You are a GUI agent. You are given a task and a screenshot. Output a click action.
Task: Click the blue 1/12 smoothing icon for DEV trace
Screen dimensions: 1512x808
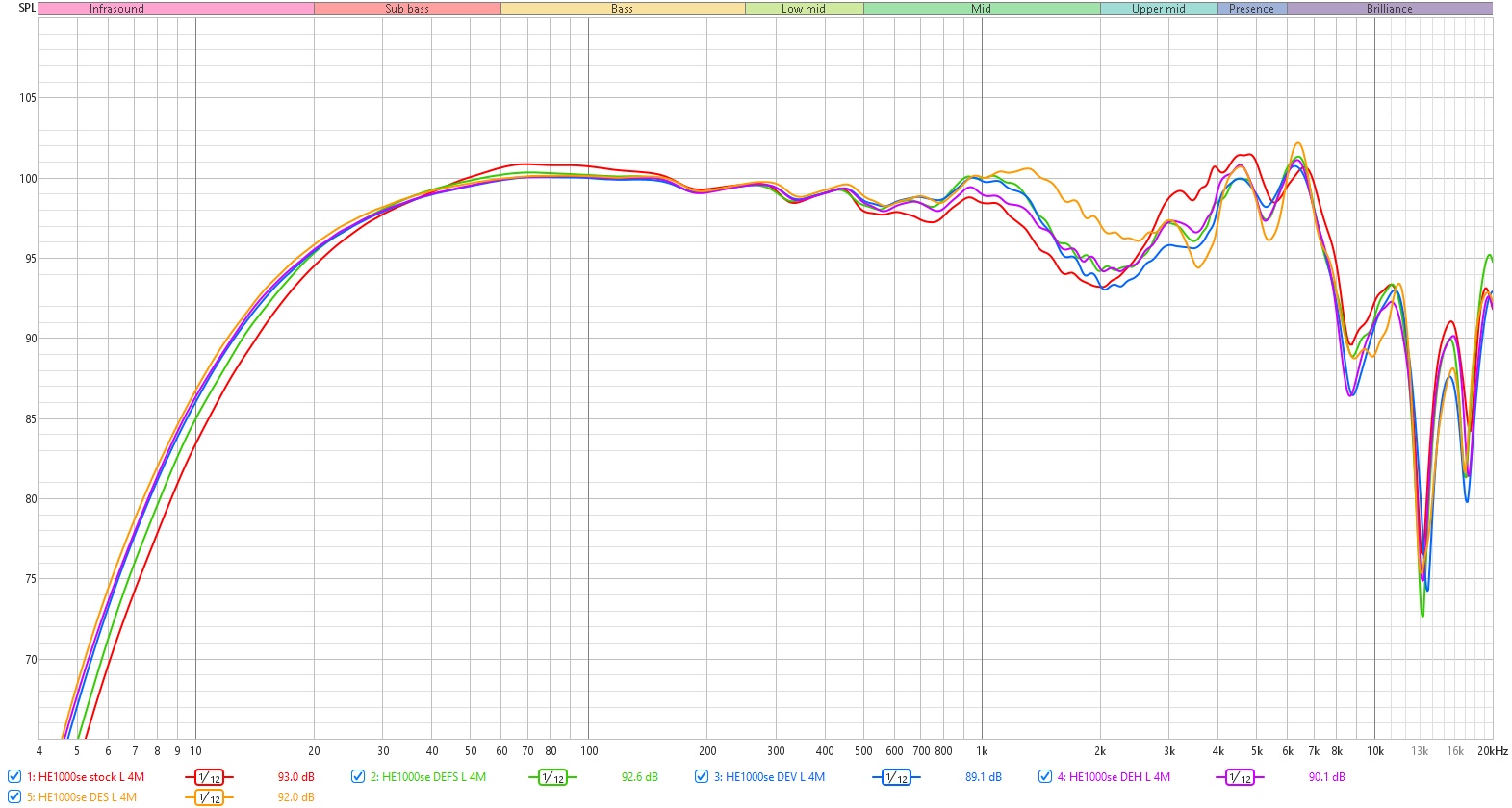tap(896, 777)
